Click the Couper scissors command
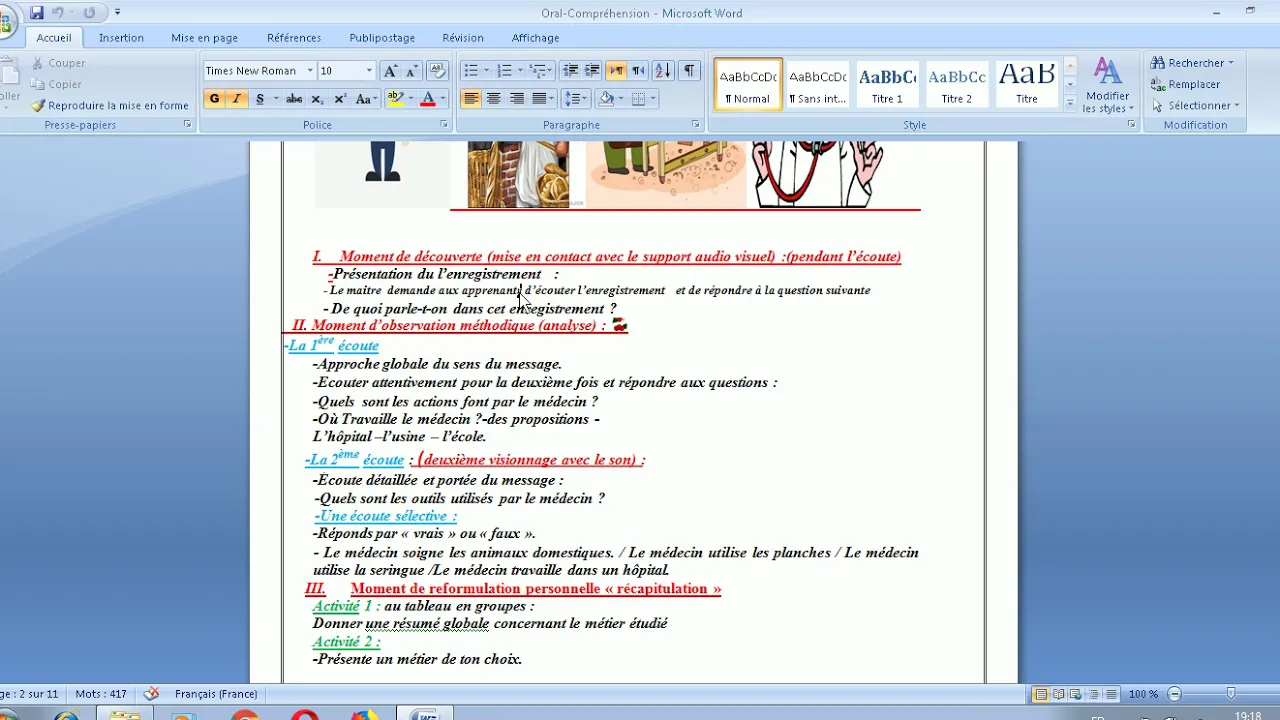This screenshot has height=720, width=1280. pyautogui.click(x=58, y=63)
